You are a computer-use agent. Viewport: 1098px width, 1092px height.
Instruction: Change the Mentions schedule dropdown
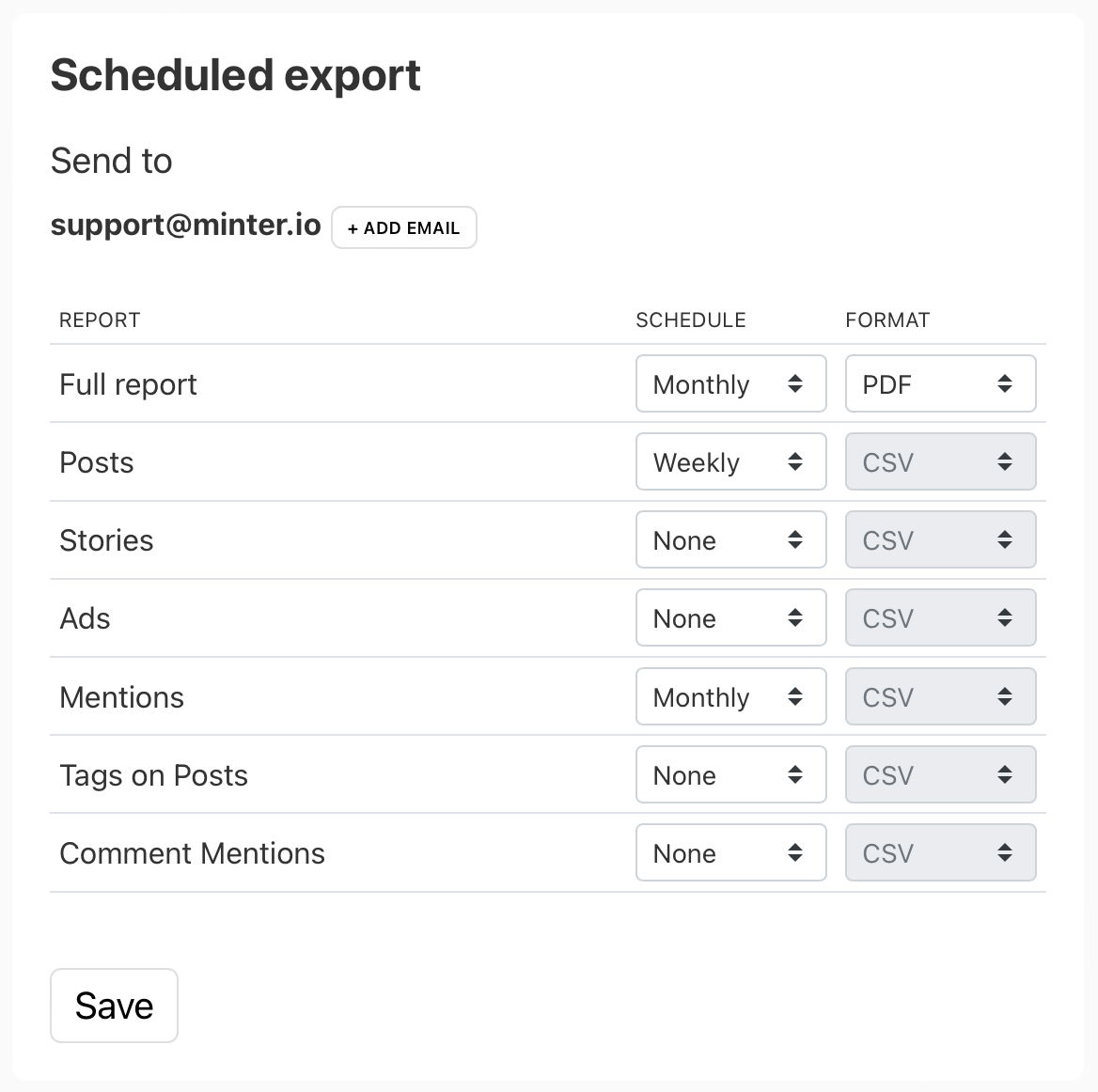pyautogui.click(x=730, y=696)
